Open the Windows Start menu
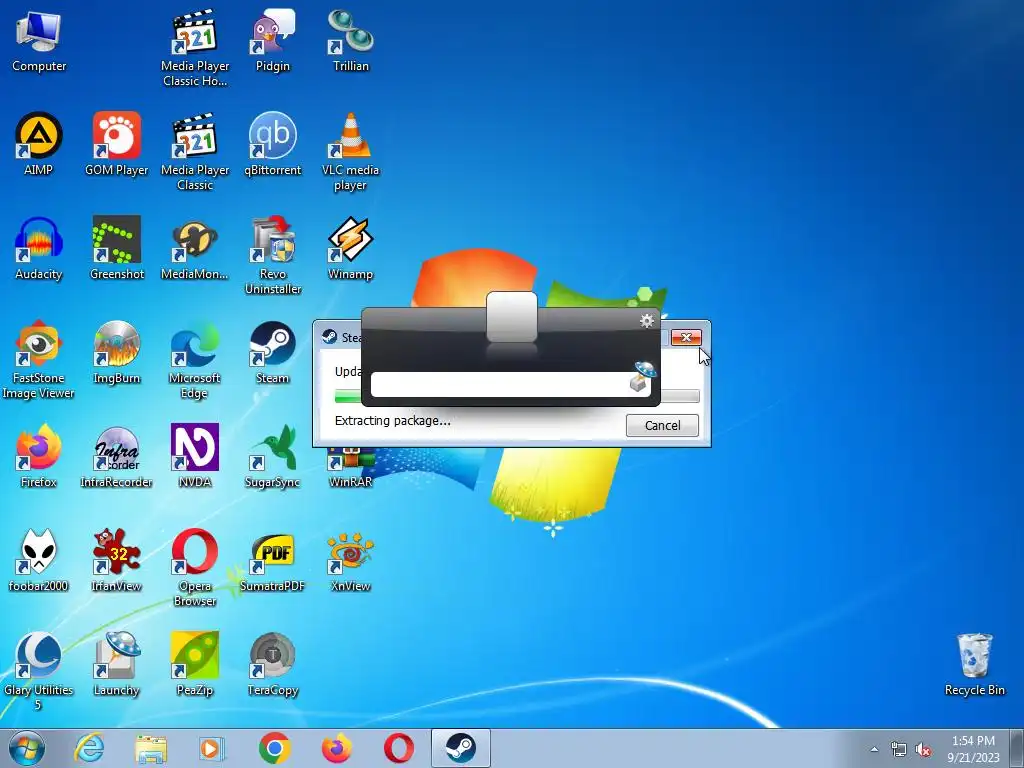The image size is (1024, 768). (x=27, y=748)
